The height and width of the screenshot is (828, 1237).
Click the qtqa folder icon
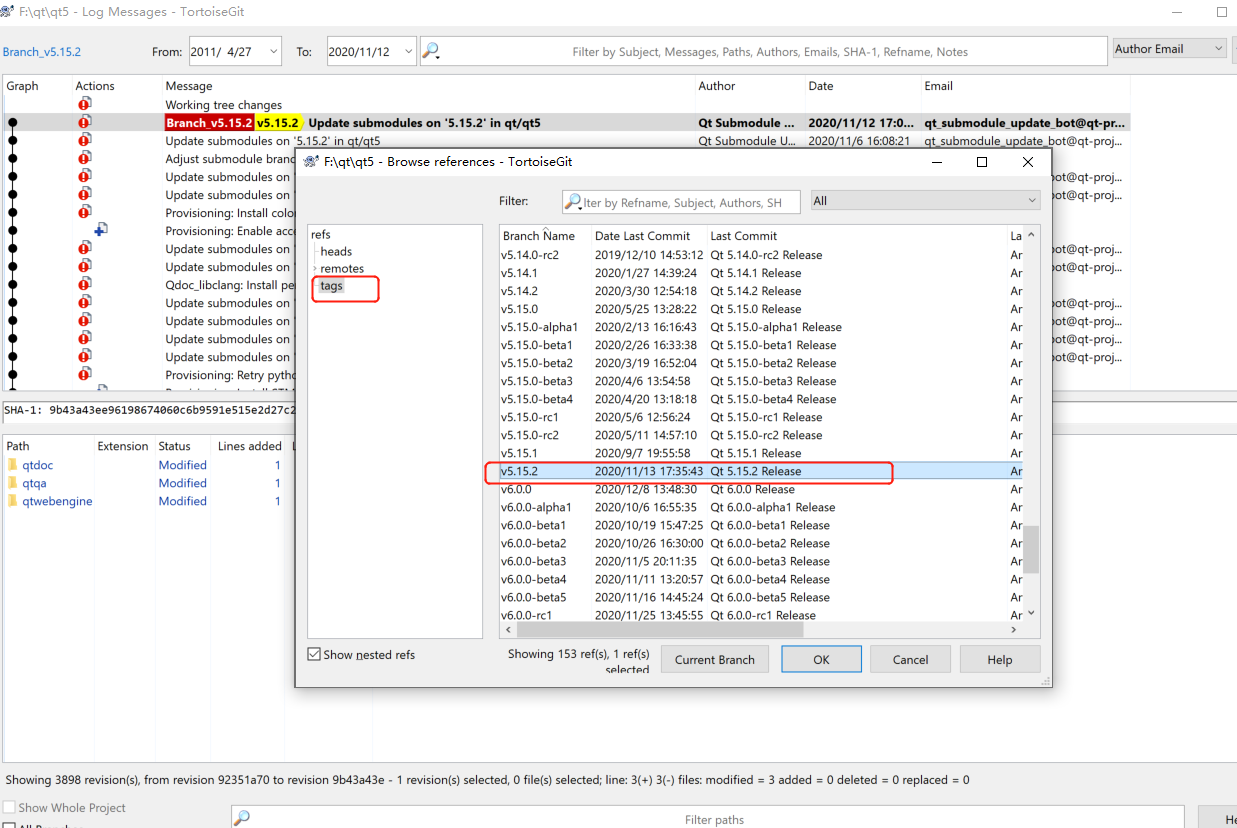click(x=13, y=483)
